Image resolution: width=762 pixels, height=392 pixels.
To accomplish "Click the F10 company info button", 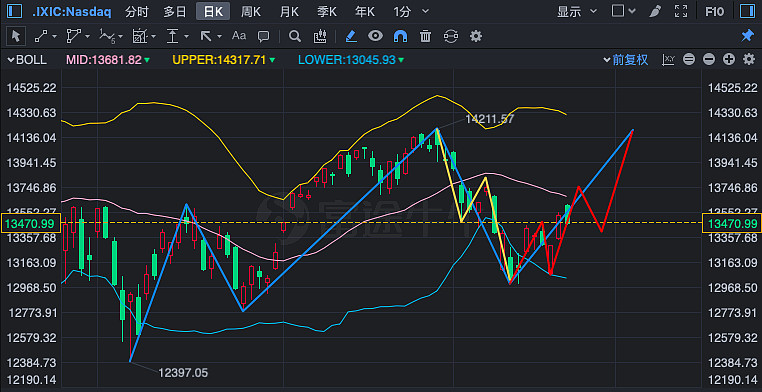I will pyautogui.click(x=714, y=12).
